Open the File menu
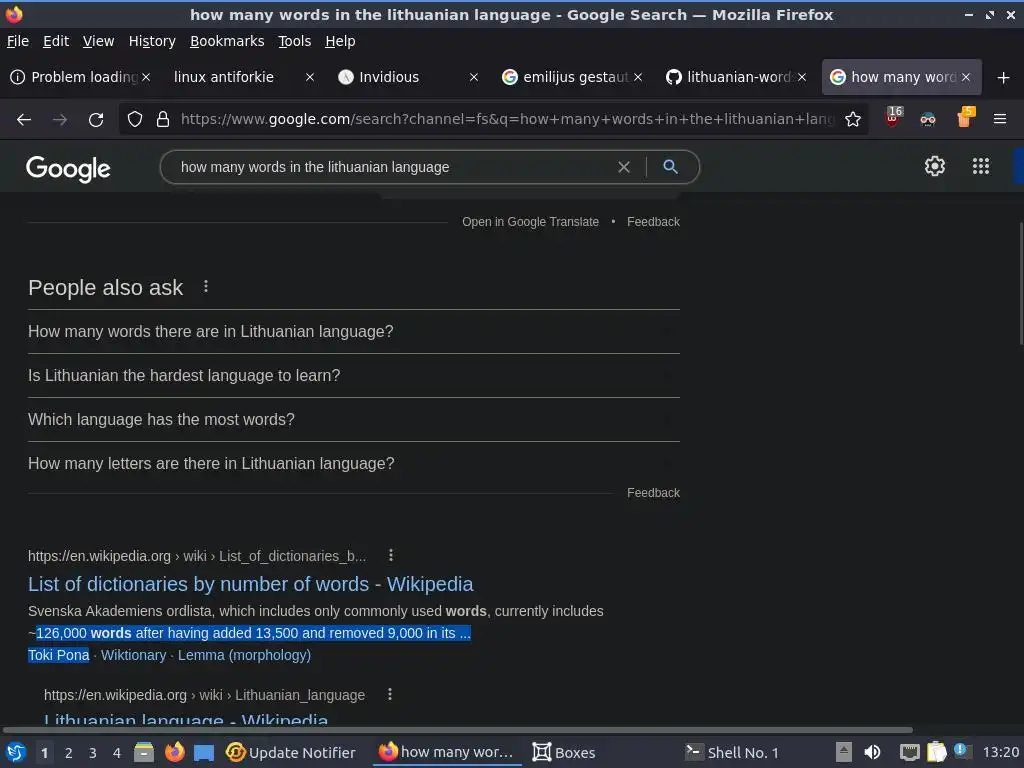 coord(18,41)
